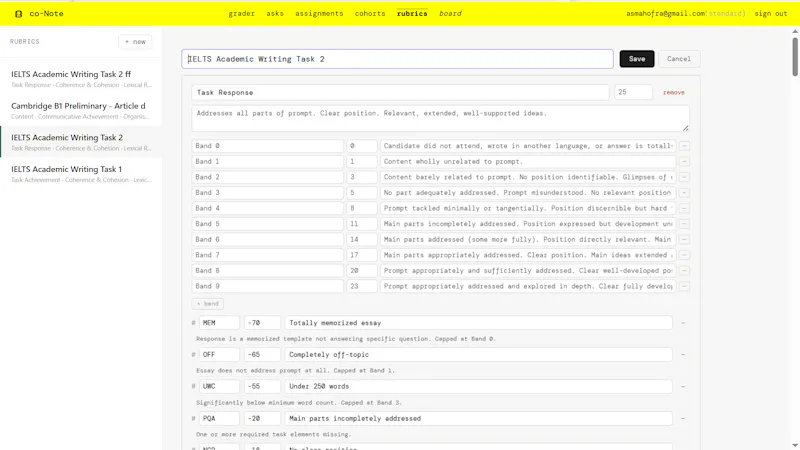
Task: Edit the -55 penalty value field
Action: pyautogui.click(x=262, y=386)
